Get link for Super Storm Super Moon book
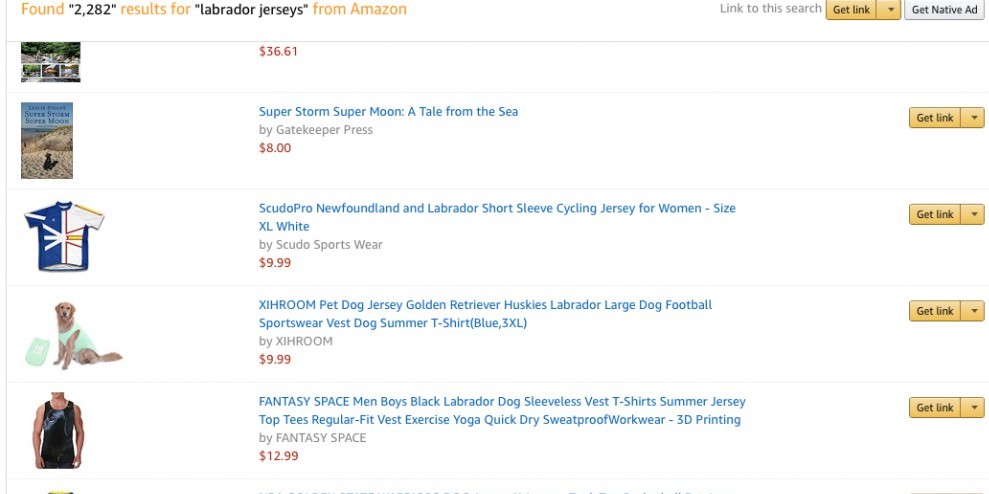The width and height of the screenshot is (989, 494). click(x=935, y=118)
